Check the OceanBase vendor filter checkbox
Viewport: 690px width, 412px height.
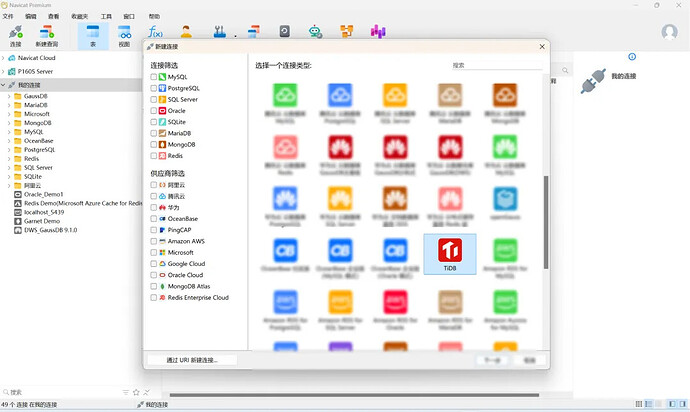[x=154, y=219]
